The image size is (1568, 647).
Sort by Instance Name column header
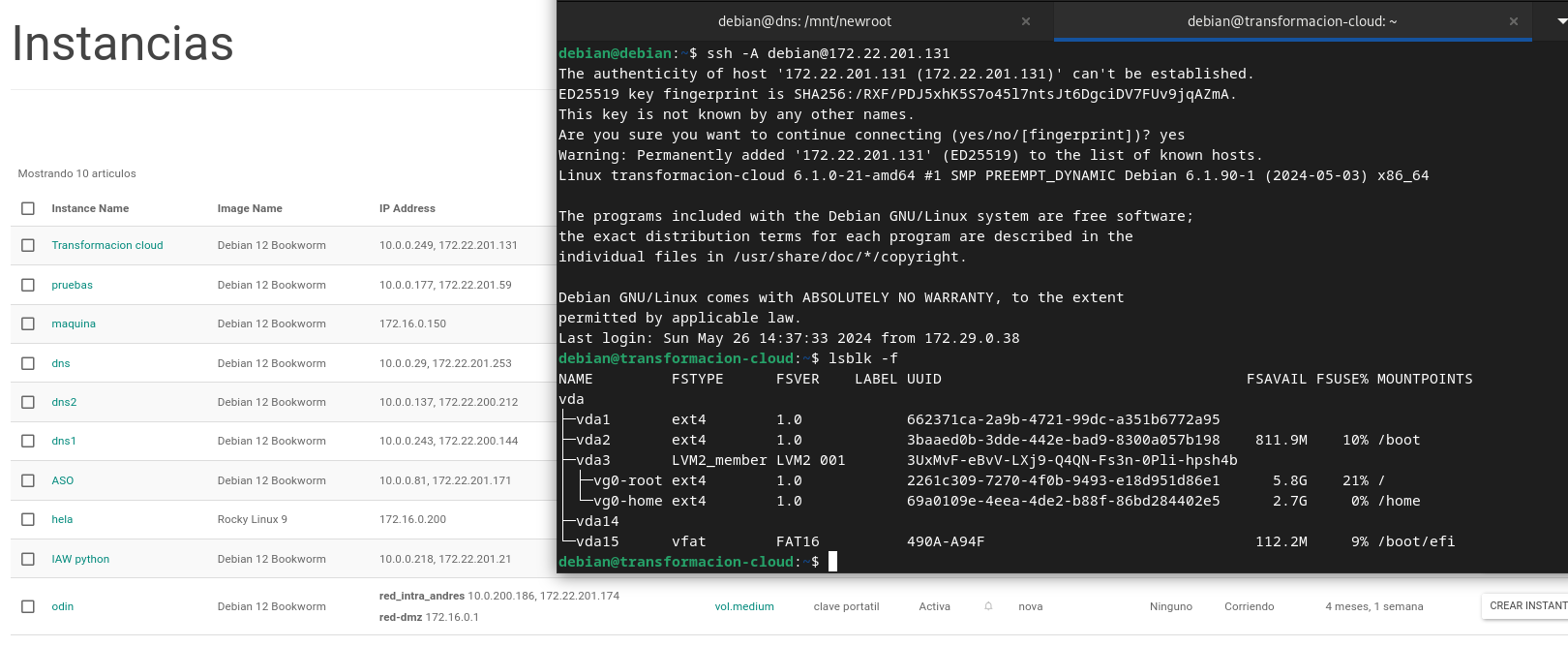click(90, 208)
